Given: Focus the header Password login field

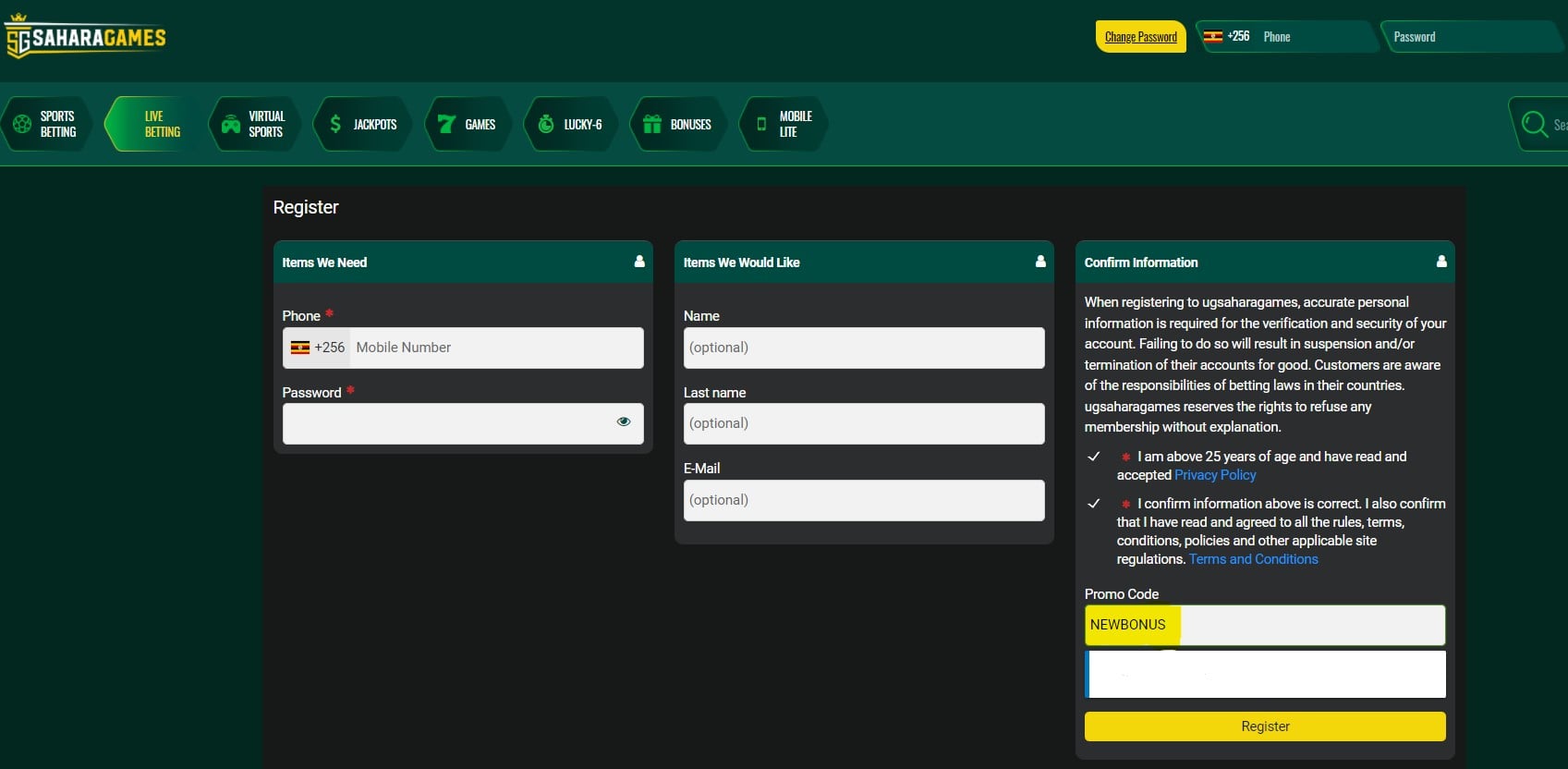Looking at the screenshot, I should 1473,37.
